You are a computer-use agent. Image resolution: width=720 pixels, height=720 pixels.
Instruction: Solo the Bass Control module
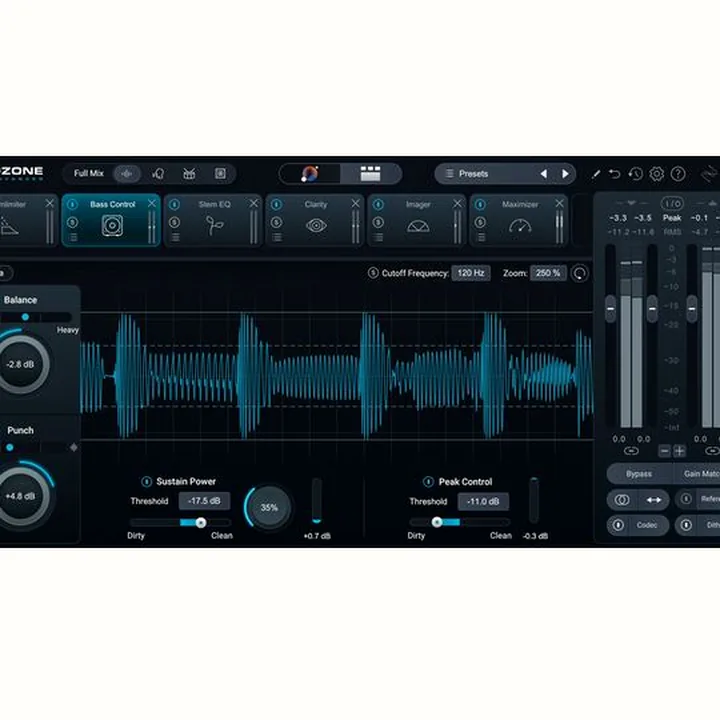73,223
